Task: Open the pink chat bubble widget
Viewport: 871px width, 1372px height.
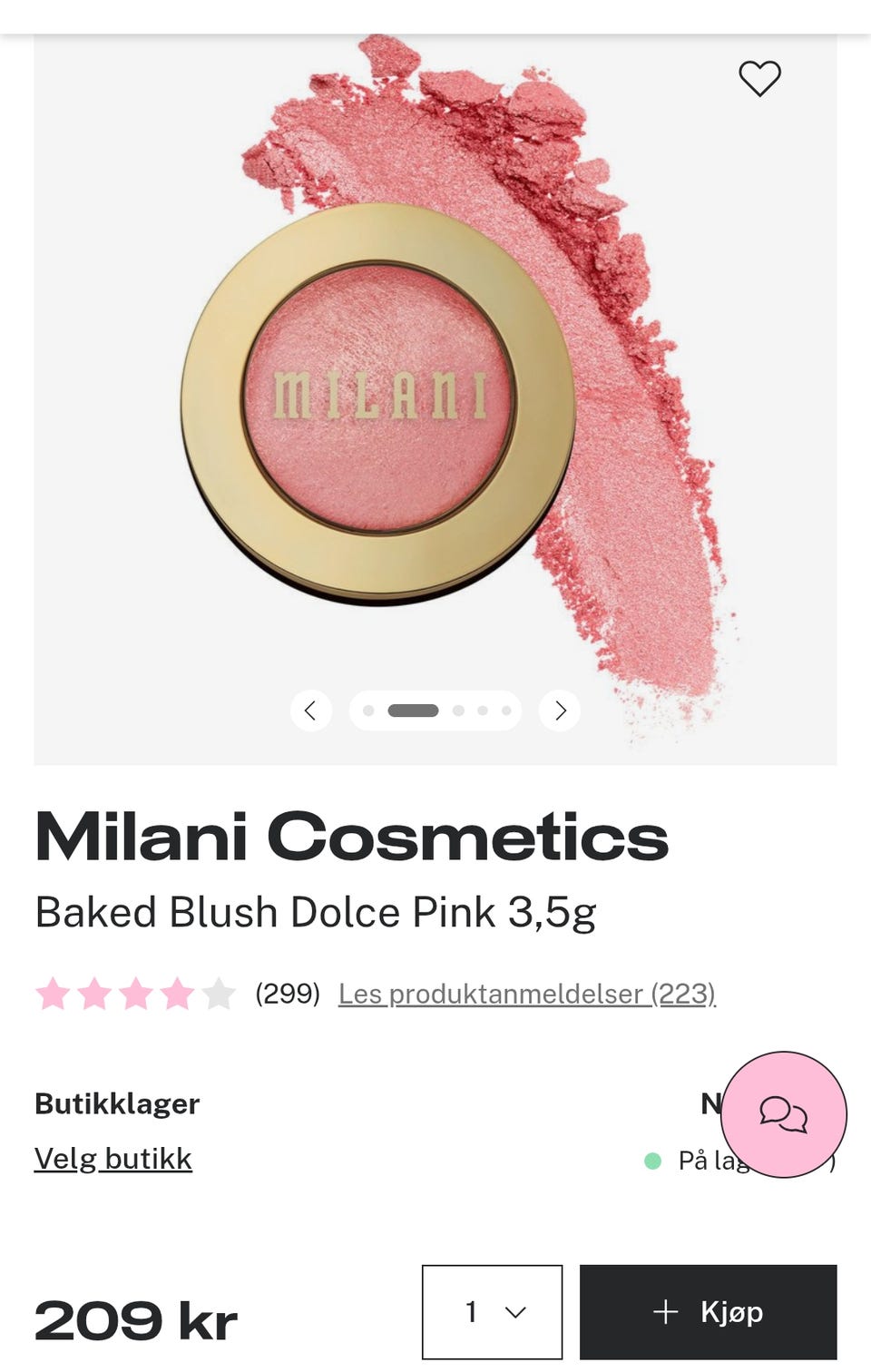Action: (783, 1114)
